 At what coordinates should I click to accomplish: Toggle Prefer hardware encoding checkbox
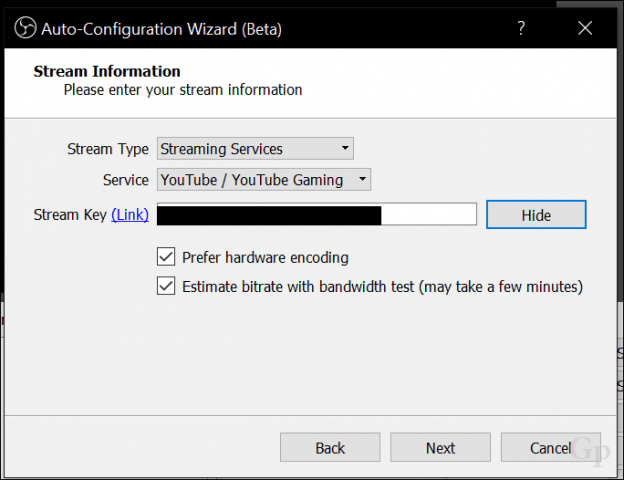[166, 257]
